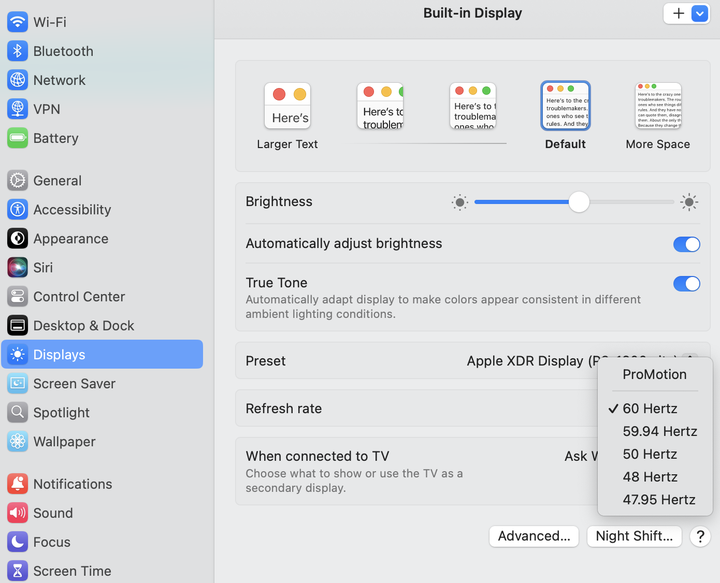Click the Bluetooth icon in sidebar
The width and height of the screenshot is (720, 583).
[x=17, y=51]
